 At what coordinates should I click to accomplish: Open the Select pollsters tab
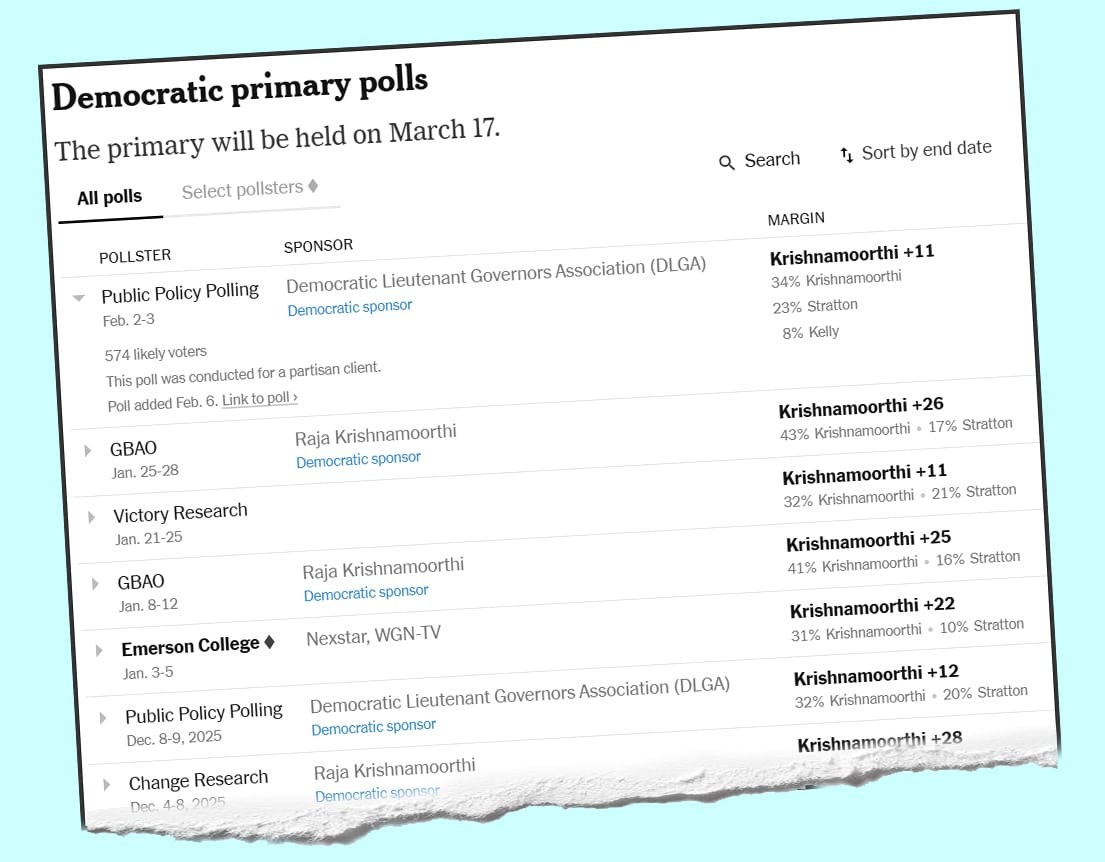242,190
